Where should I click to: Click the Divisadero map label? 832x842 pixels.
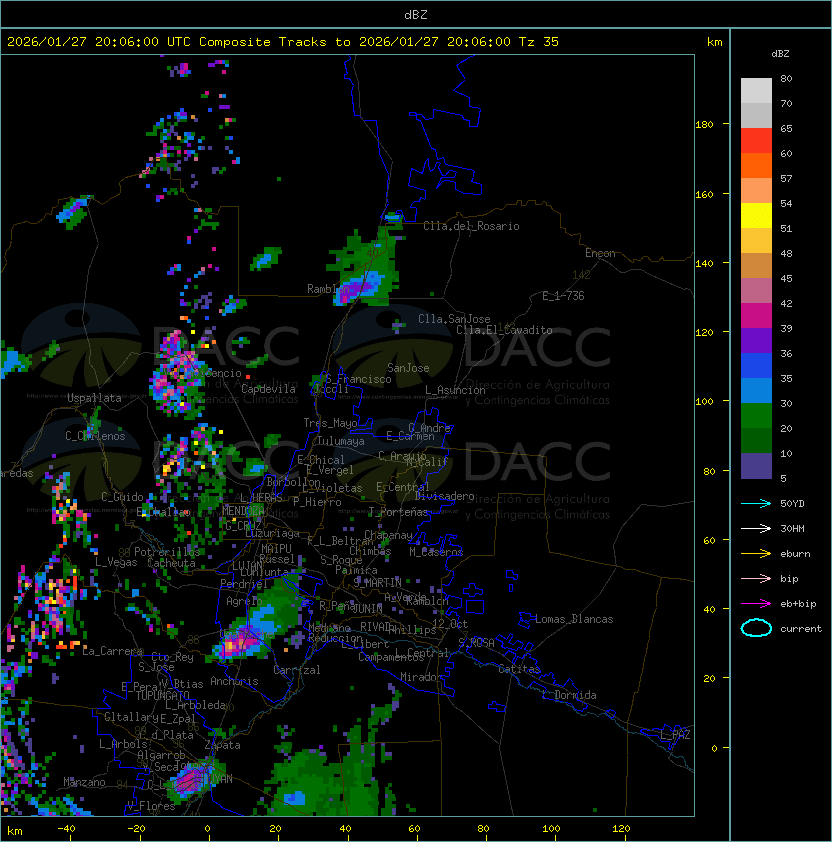[444, 496]
